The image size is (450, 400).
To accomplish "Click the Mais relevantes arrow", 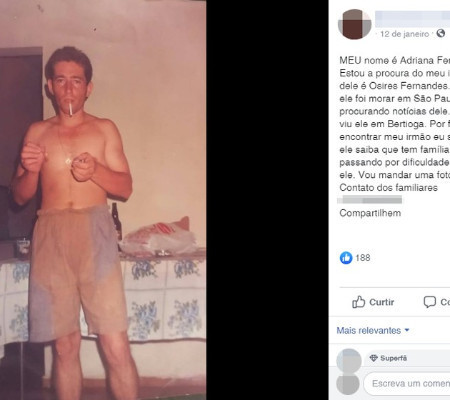I will pyautogui.click(x=407, y=330).
